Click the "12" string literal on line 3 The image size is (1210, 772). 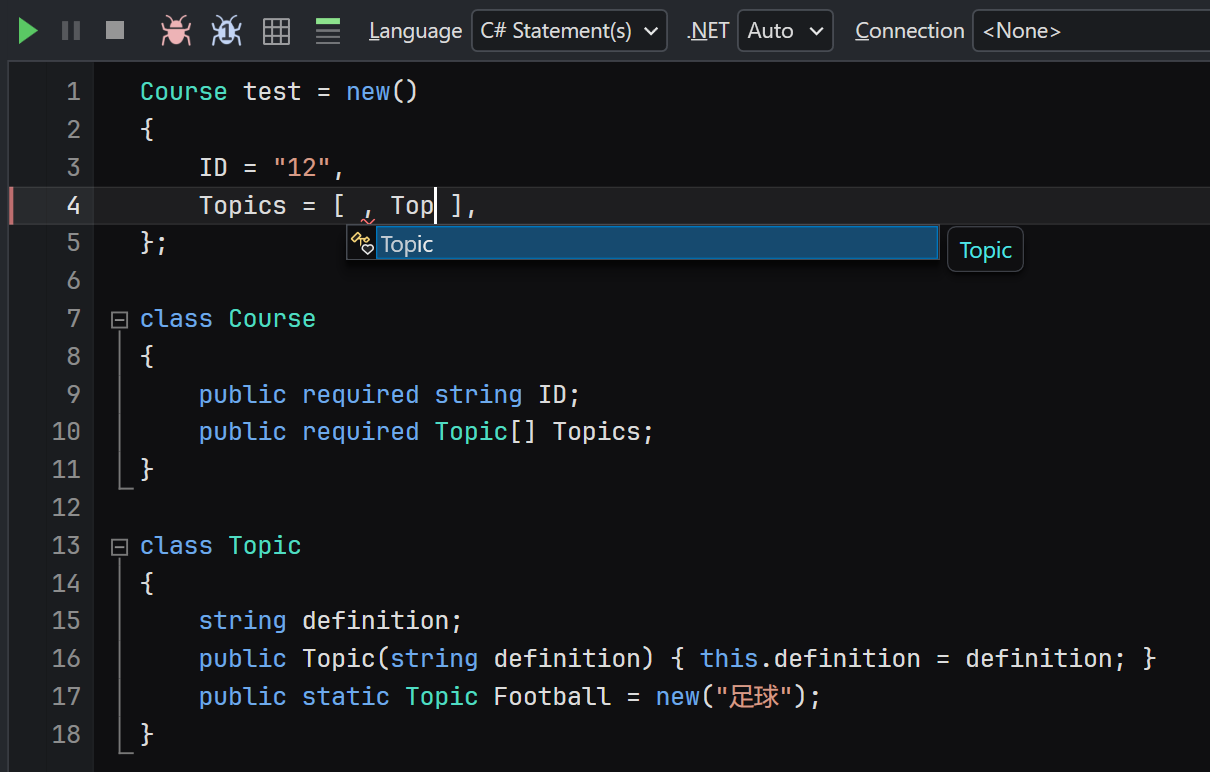tap(302, 167)
